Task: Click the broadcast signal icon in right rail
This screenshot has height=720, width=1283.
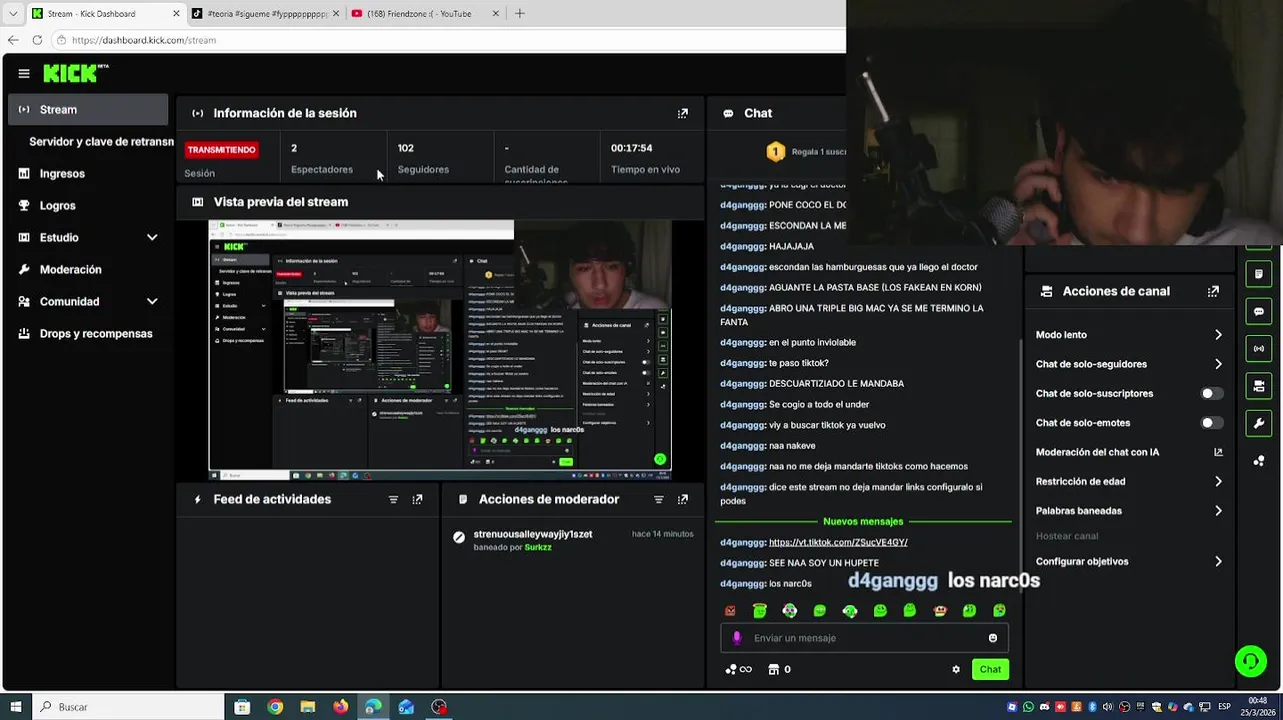Action: (1259, 349)
